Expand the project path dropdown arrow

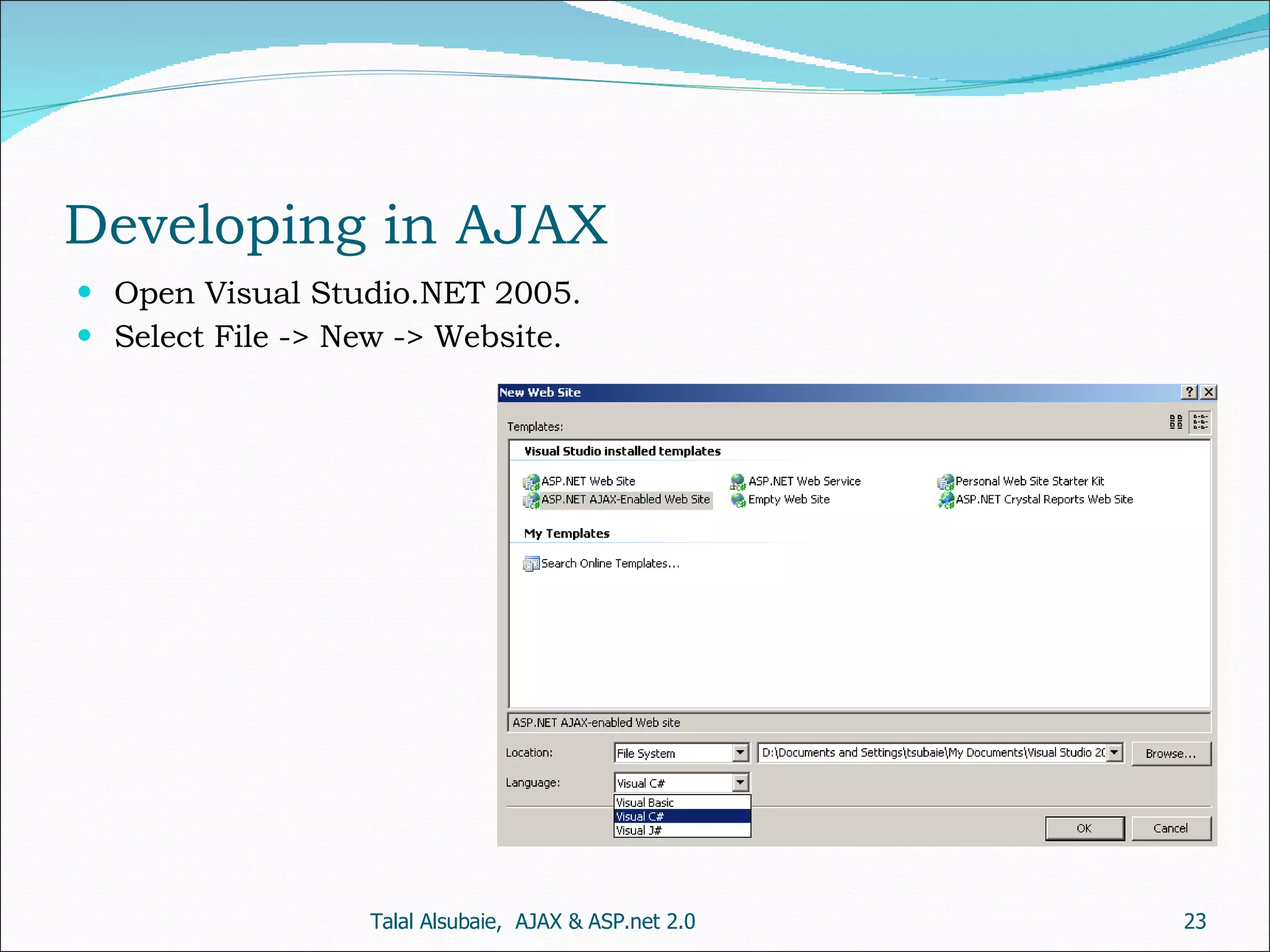(1114, 753)
